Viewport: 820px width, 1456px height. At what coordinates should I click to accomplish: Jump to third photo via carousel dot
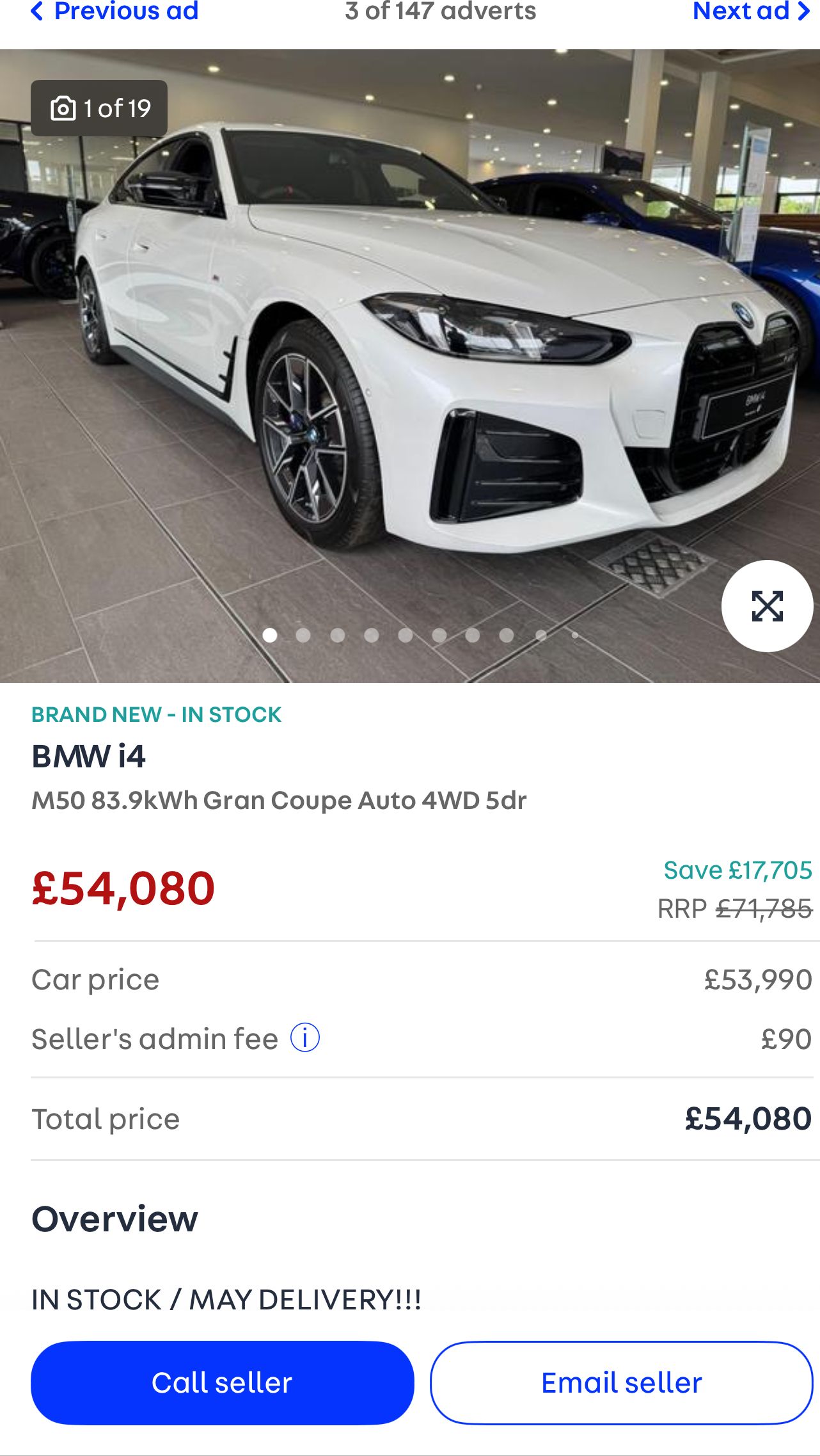[x=338, y=635]
